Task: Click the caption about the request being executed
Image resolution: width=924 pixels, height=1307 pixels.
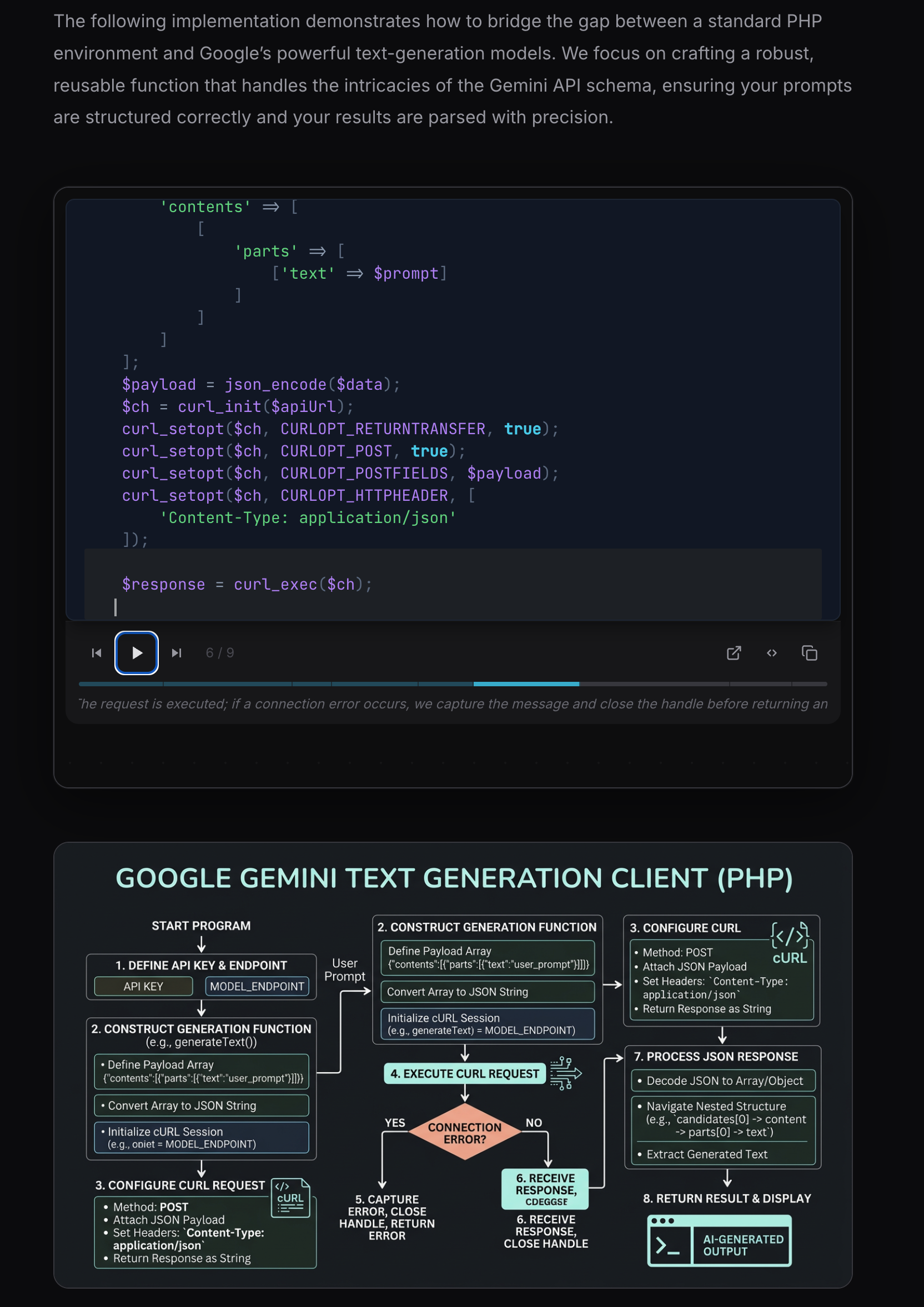Action: pyautogui.click(x=453, y=704)
